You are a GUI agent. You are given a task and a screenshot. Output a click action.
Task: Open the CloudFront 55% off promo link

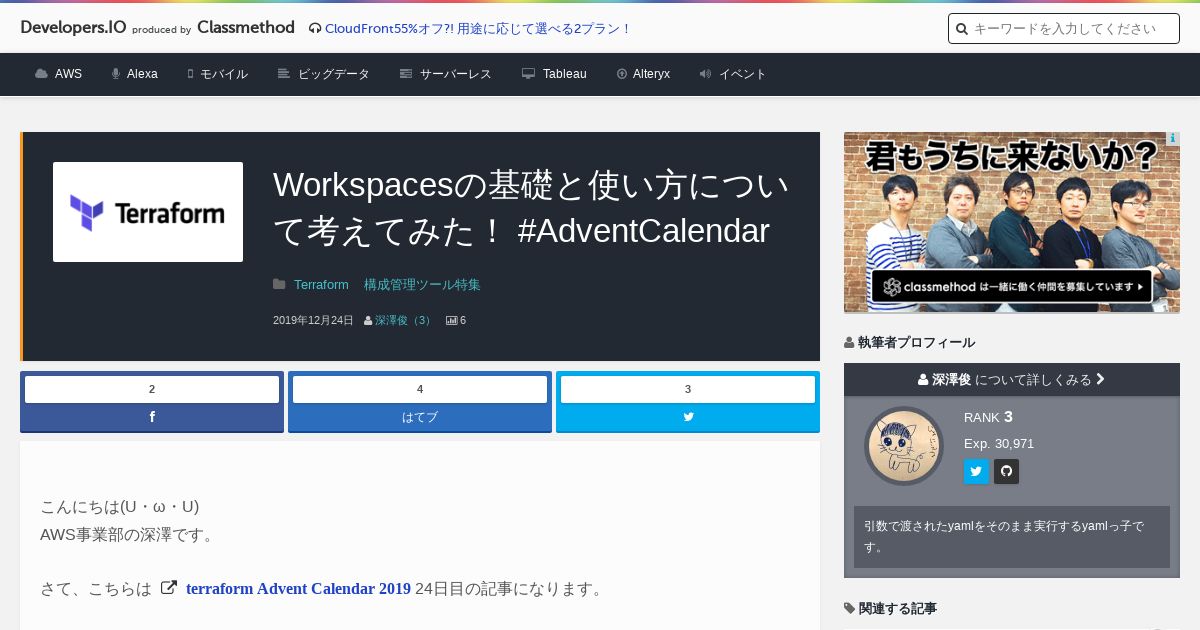(478, 29)
